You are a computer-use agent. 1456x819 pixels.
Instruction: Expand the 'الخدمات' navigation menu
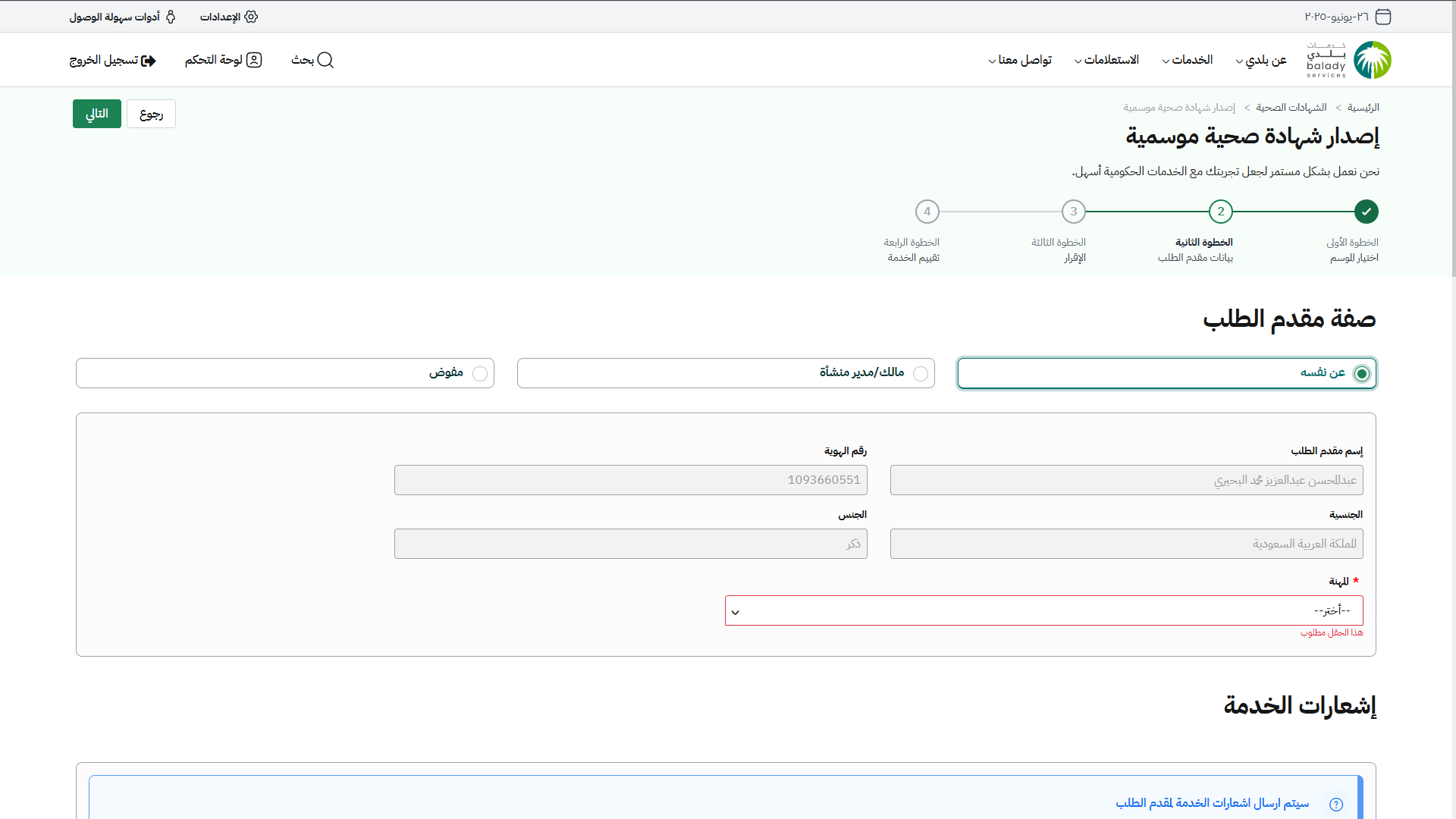pos(1188,60)
